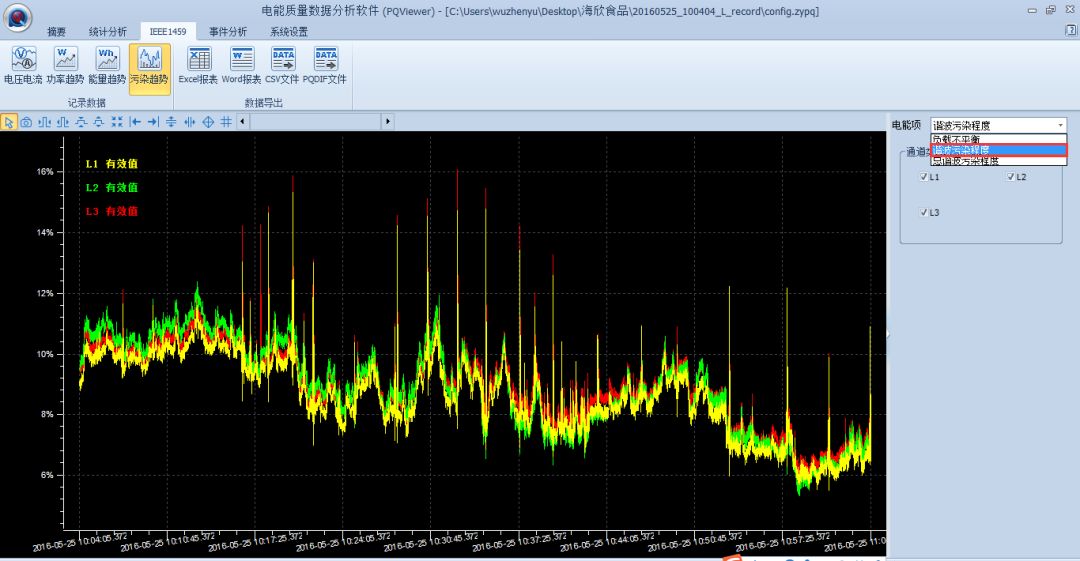Viewport: 1080px width, 561px height.
Task: Click the 6% y-axis label
Action: click(x=47, y=475)
